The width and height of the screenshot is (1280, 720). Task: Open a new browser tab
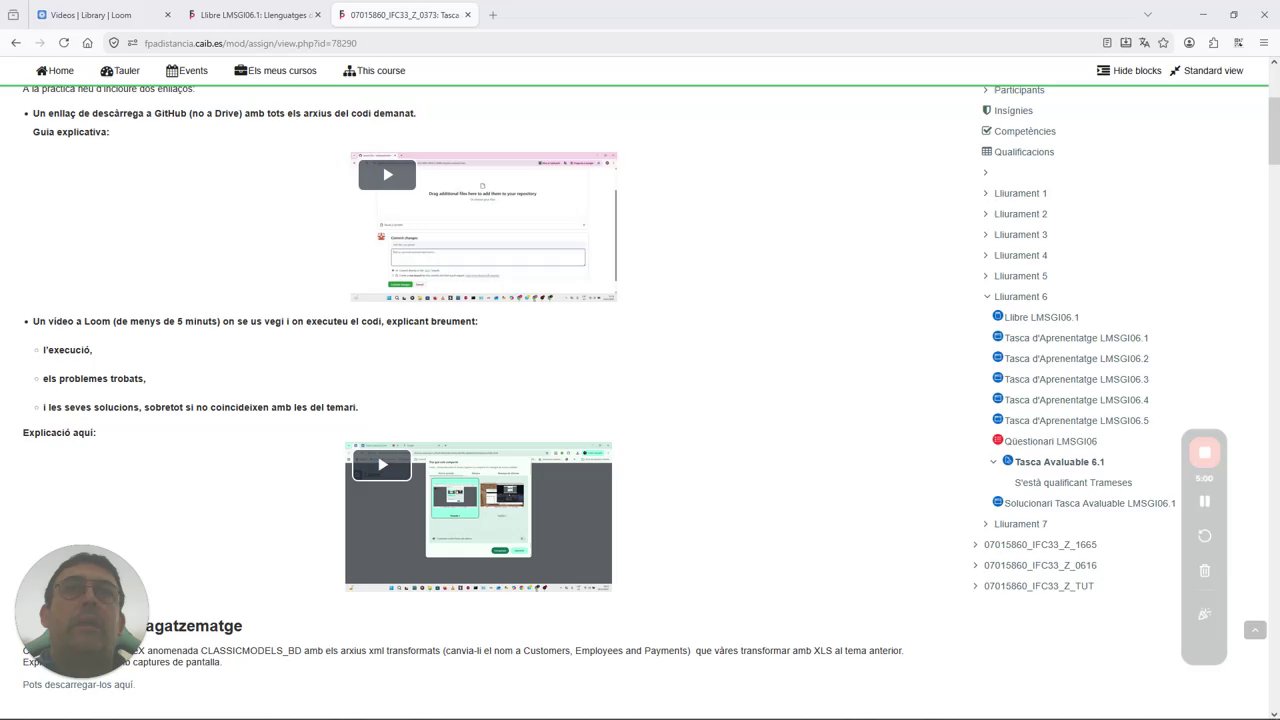[x=493, y=15]
